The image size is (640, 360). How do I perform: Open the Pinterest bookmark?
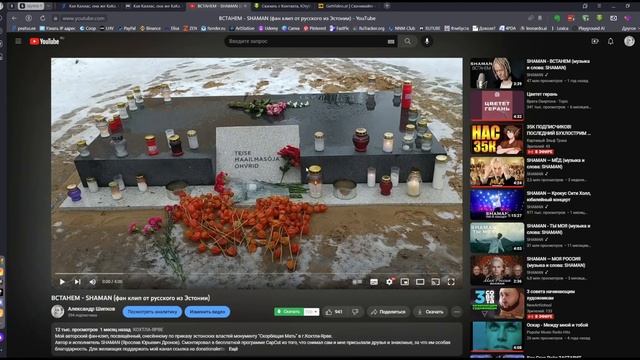(x=315, y=29)
